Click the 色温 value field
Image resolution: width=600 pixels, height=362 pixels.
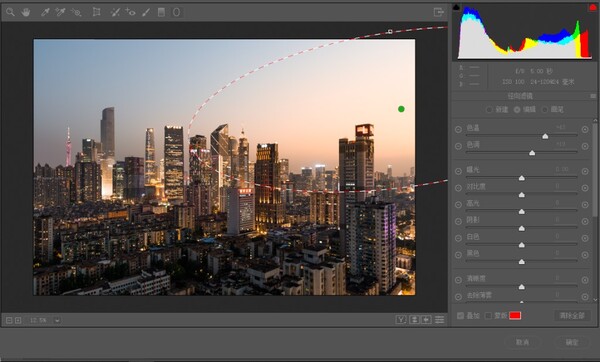coord(561,127)
